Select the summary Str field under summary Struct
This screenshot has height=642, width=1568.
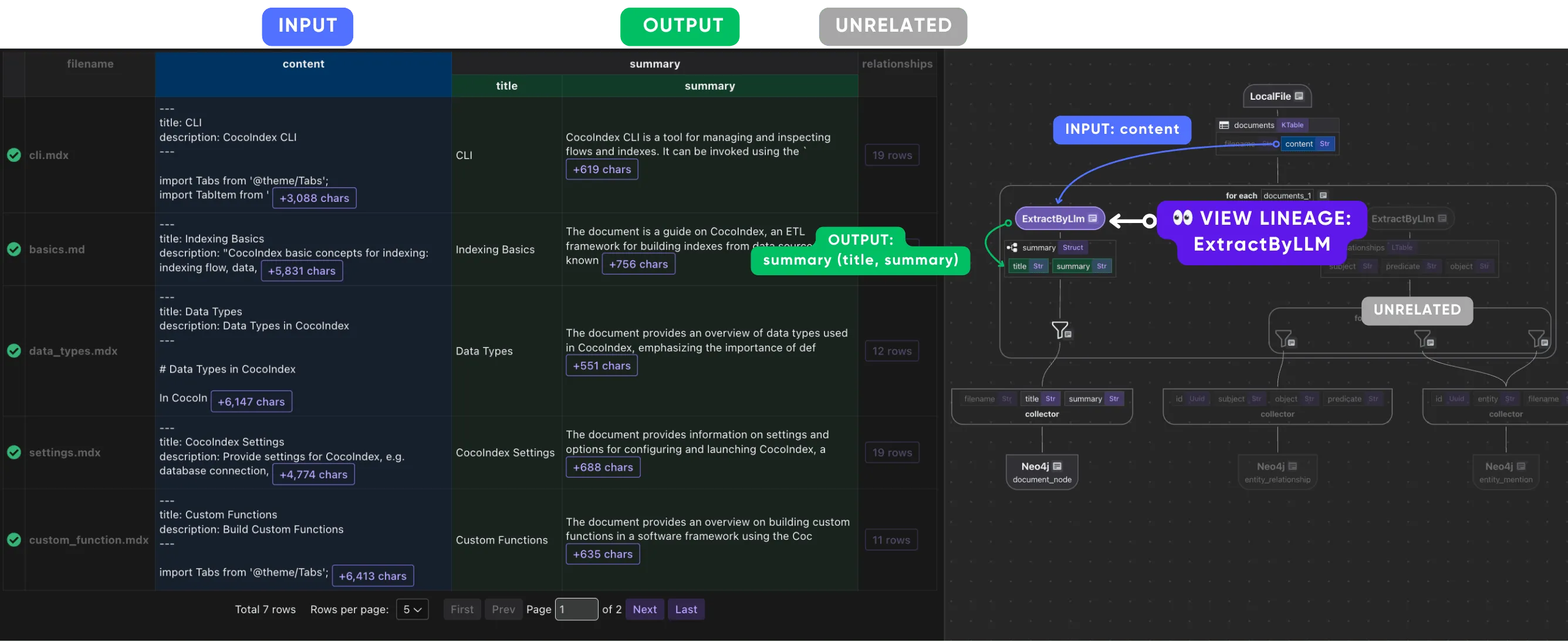[1081, 266]
